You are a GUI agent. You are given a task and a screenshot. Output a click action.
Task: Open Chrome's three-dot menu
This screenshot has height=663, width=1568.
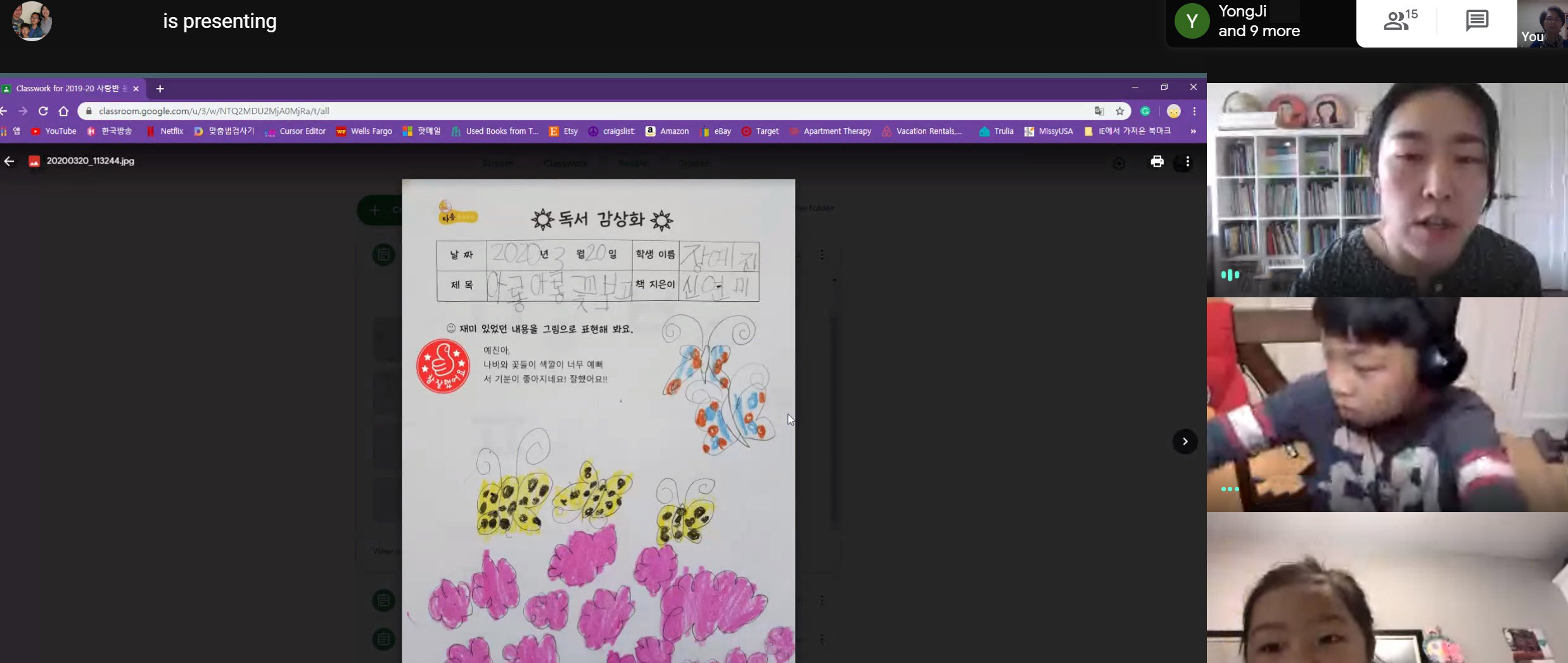[1194, 111]
